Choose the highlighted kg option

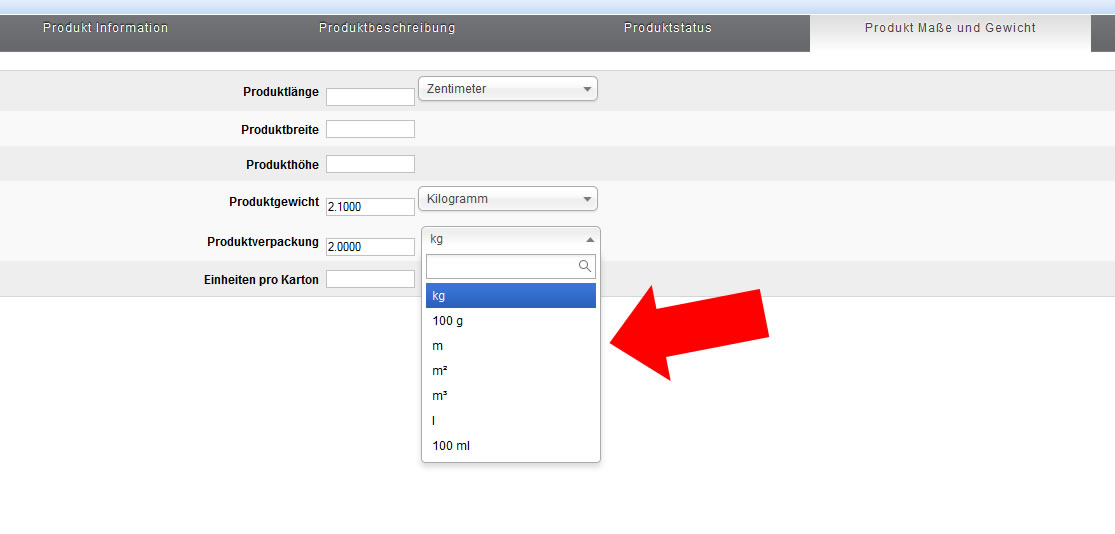click(x=511, y=296)
